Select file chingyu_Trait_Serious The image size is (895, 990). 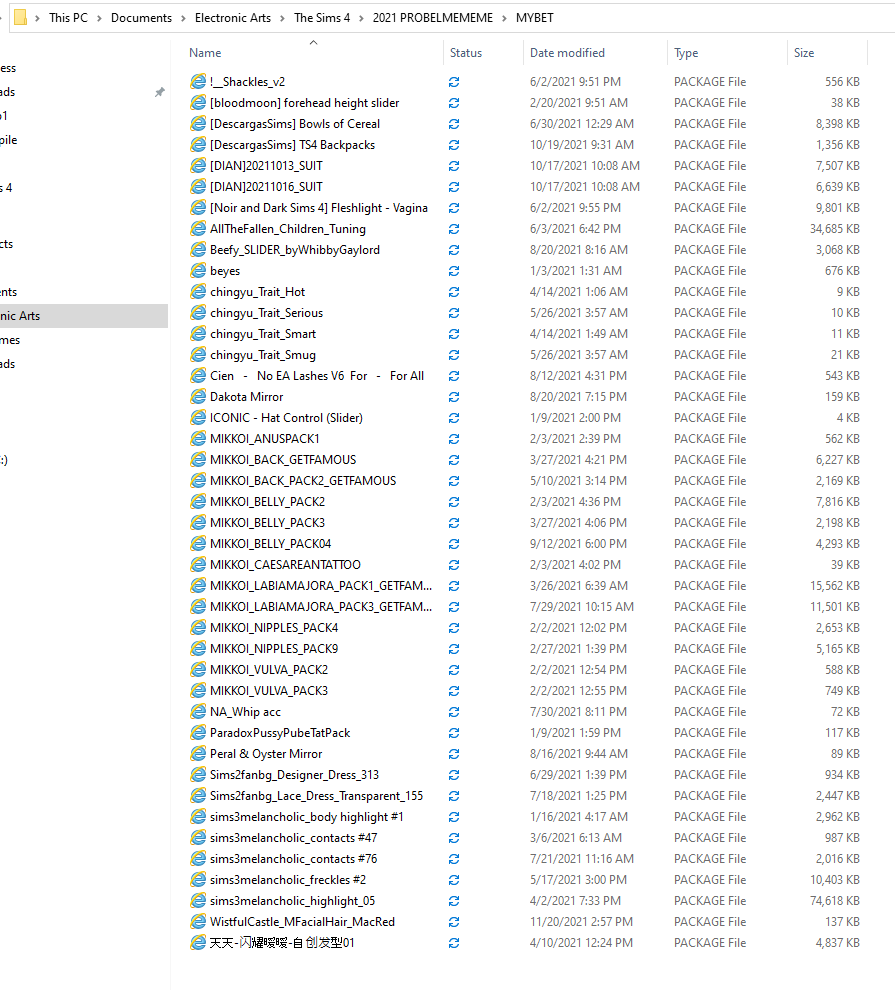pos(266,313)
